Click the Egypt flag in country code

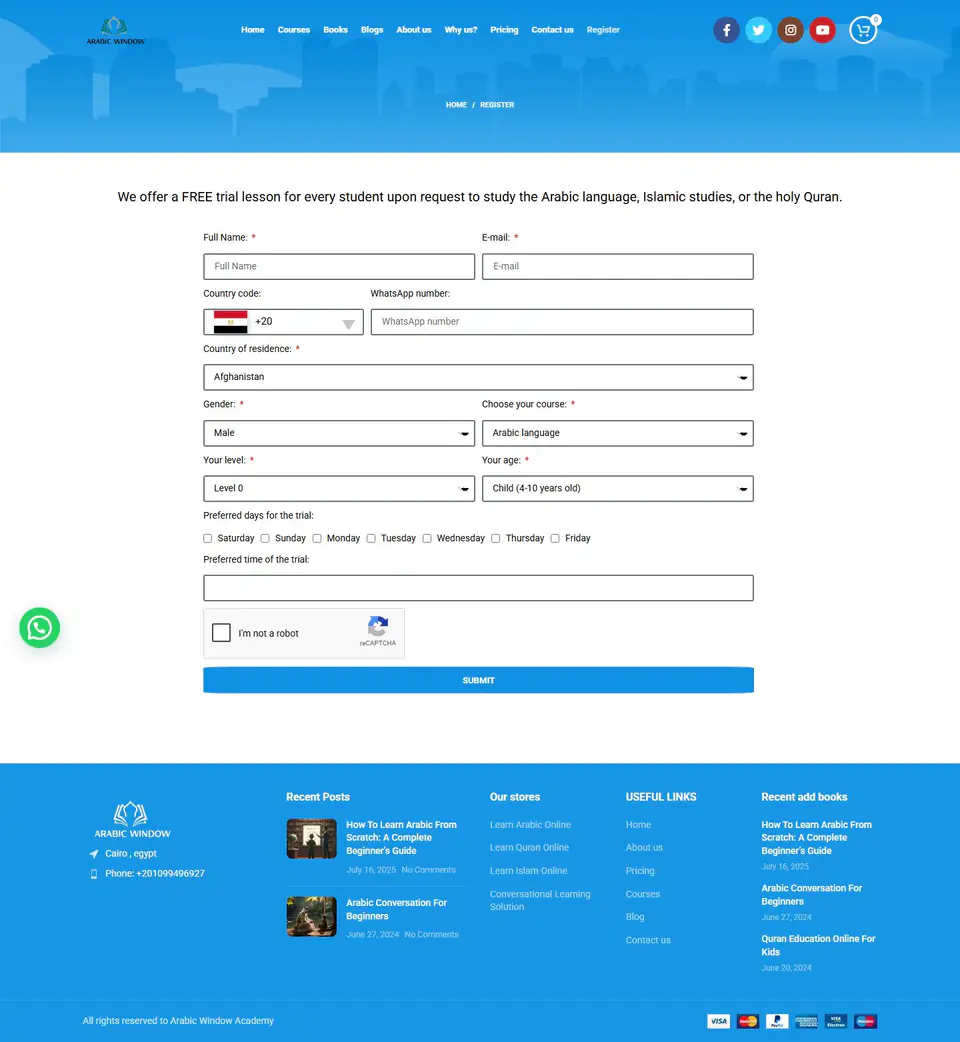[x=231, y=322]
